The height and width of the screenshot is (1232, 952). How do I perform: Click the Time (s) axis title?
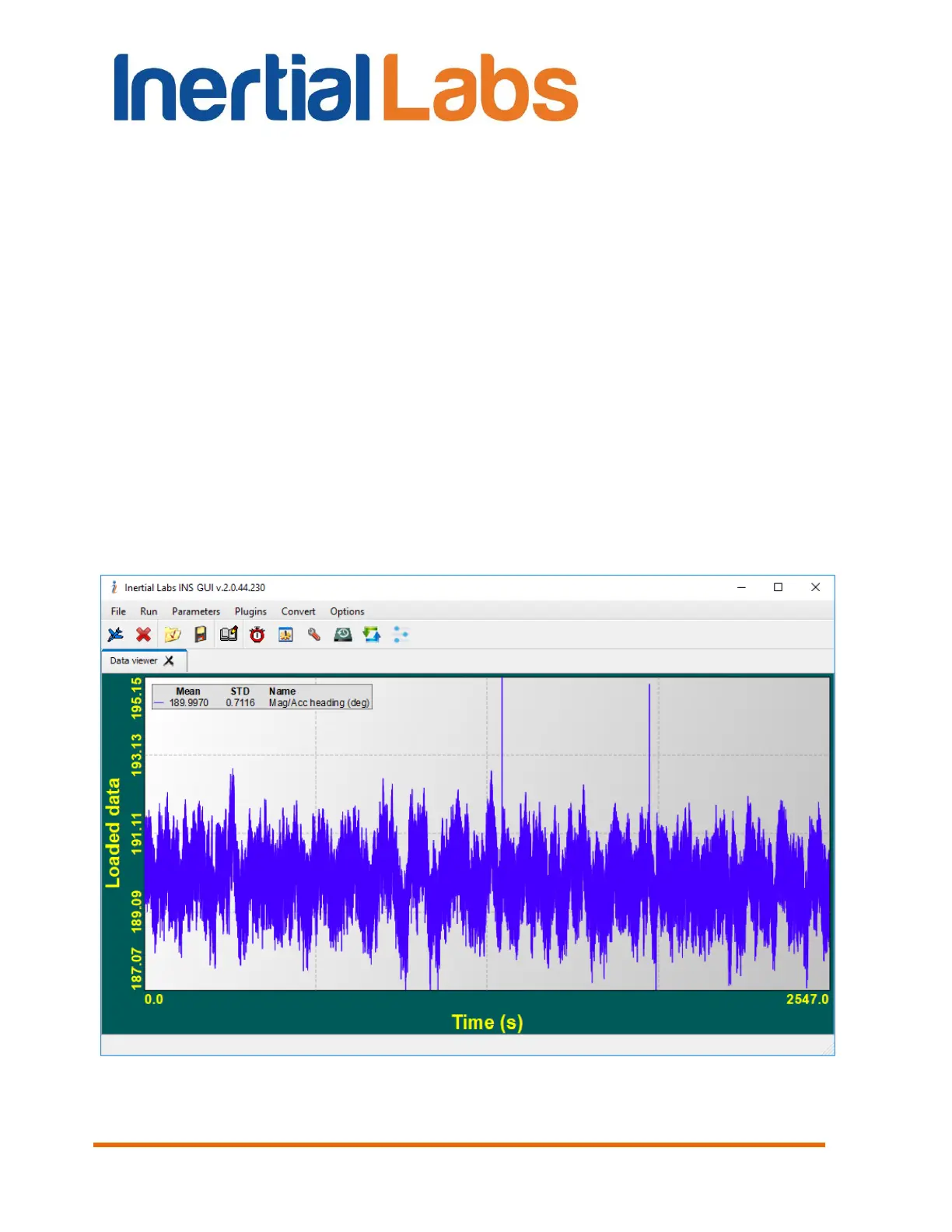coord(488,1022)
